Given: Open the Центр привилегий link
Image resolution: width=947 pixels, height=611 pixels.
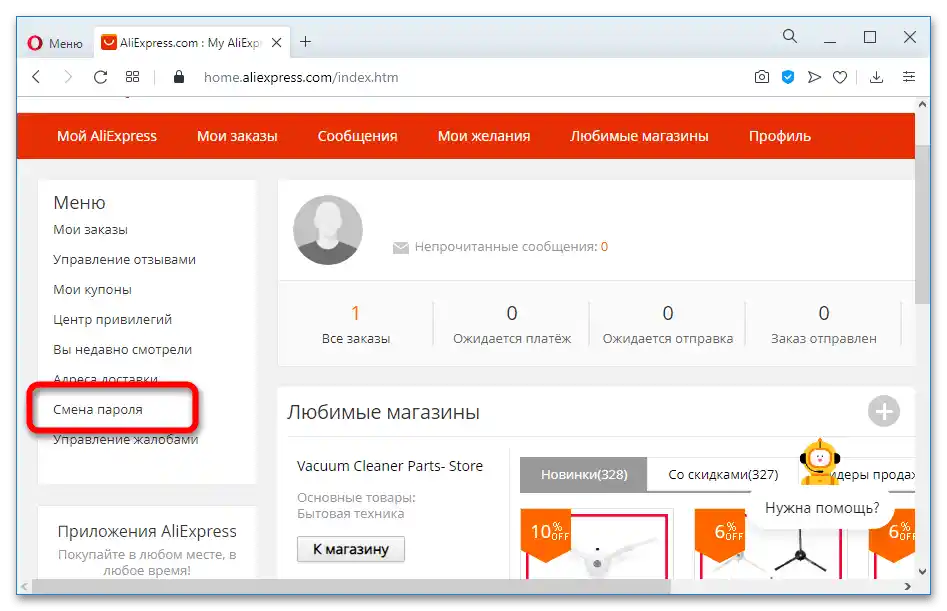Looking at the screenshot, I should click(112, 319).
